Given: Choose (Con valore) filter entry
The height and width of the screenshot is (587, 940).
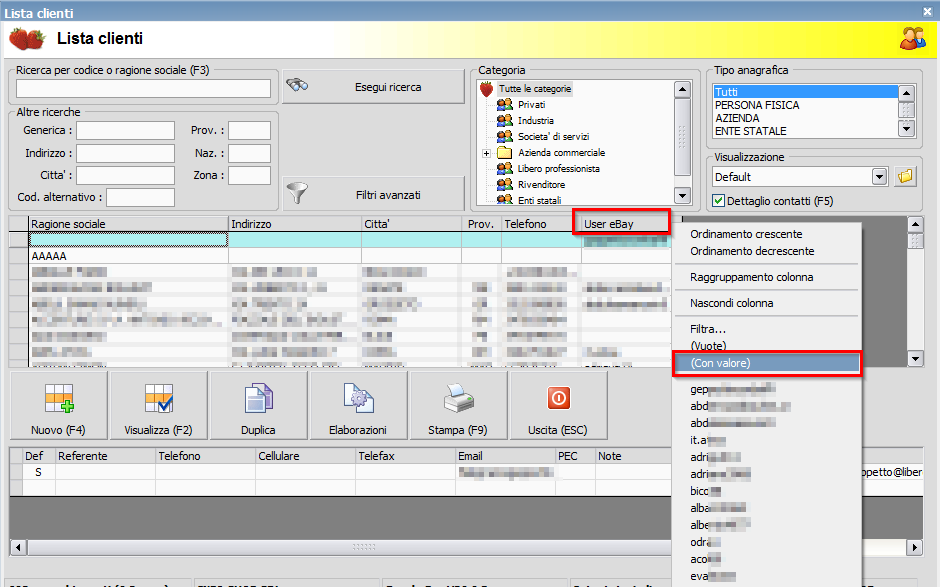Looking at the screenshot, I should 767,363.
